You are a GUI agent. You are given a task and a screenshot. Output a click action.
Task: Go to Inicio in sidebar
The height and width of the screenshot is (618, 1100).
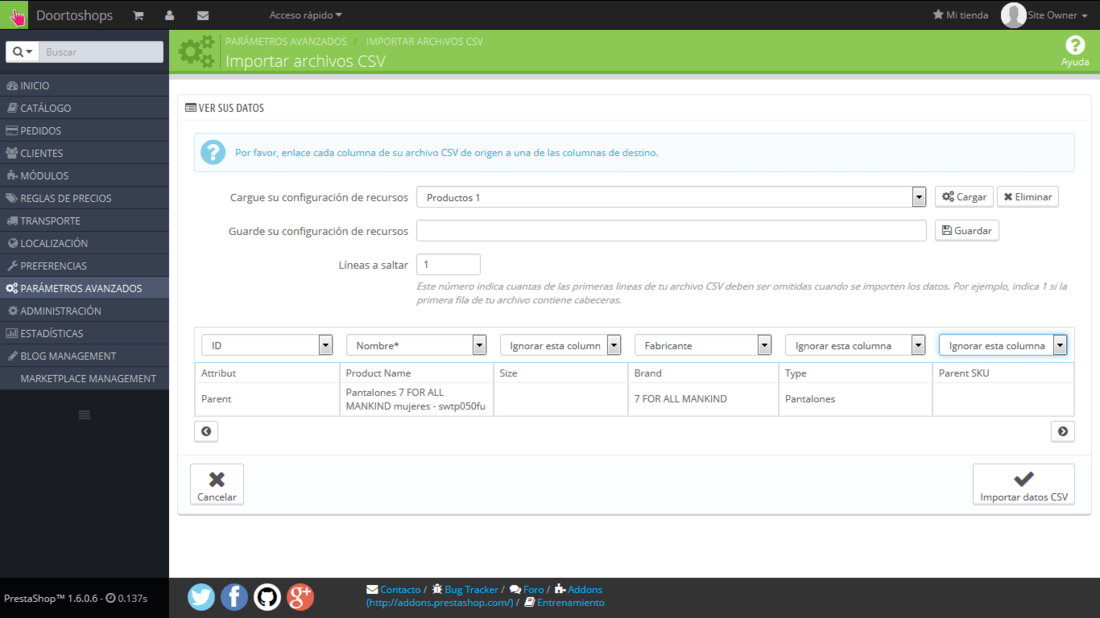point(84,86)
